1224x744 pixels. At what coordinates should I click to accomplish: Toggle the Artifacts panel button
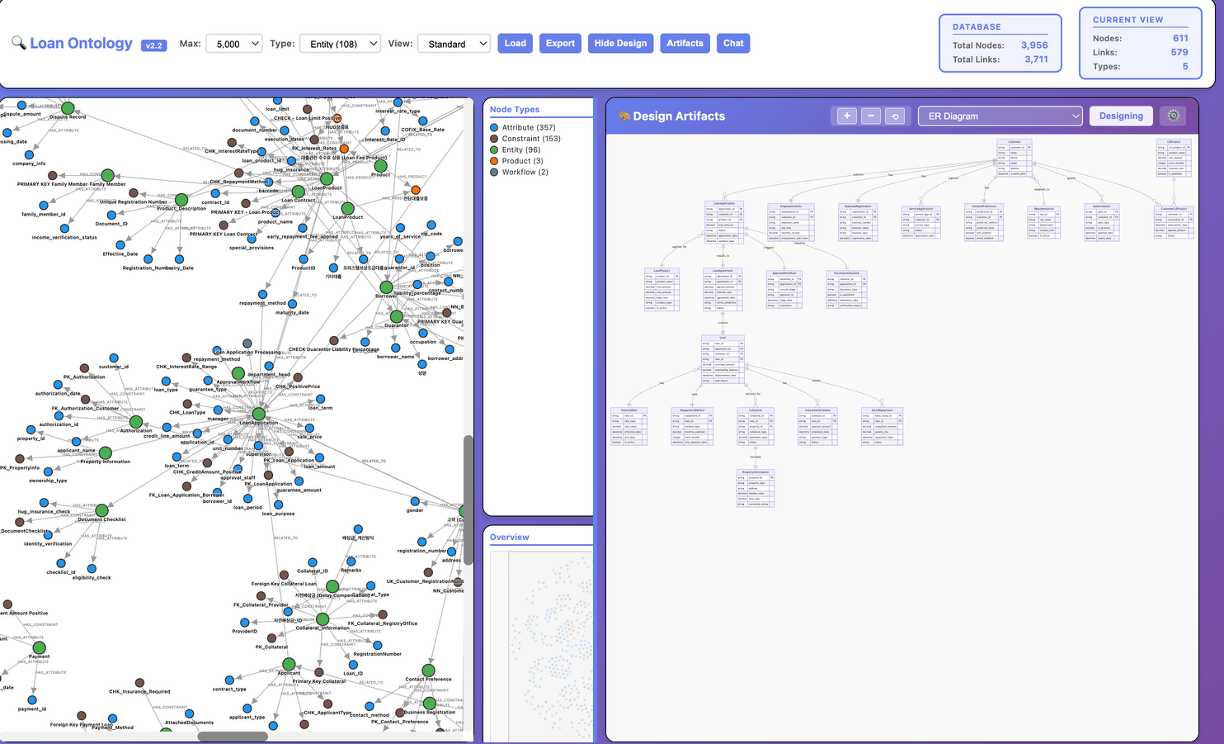685,43
